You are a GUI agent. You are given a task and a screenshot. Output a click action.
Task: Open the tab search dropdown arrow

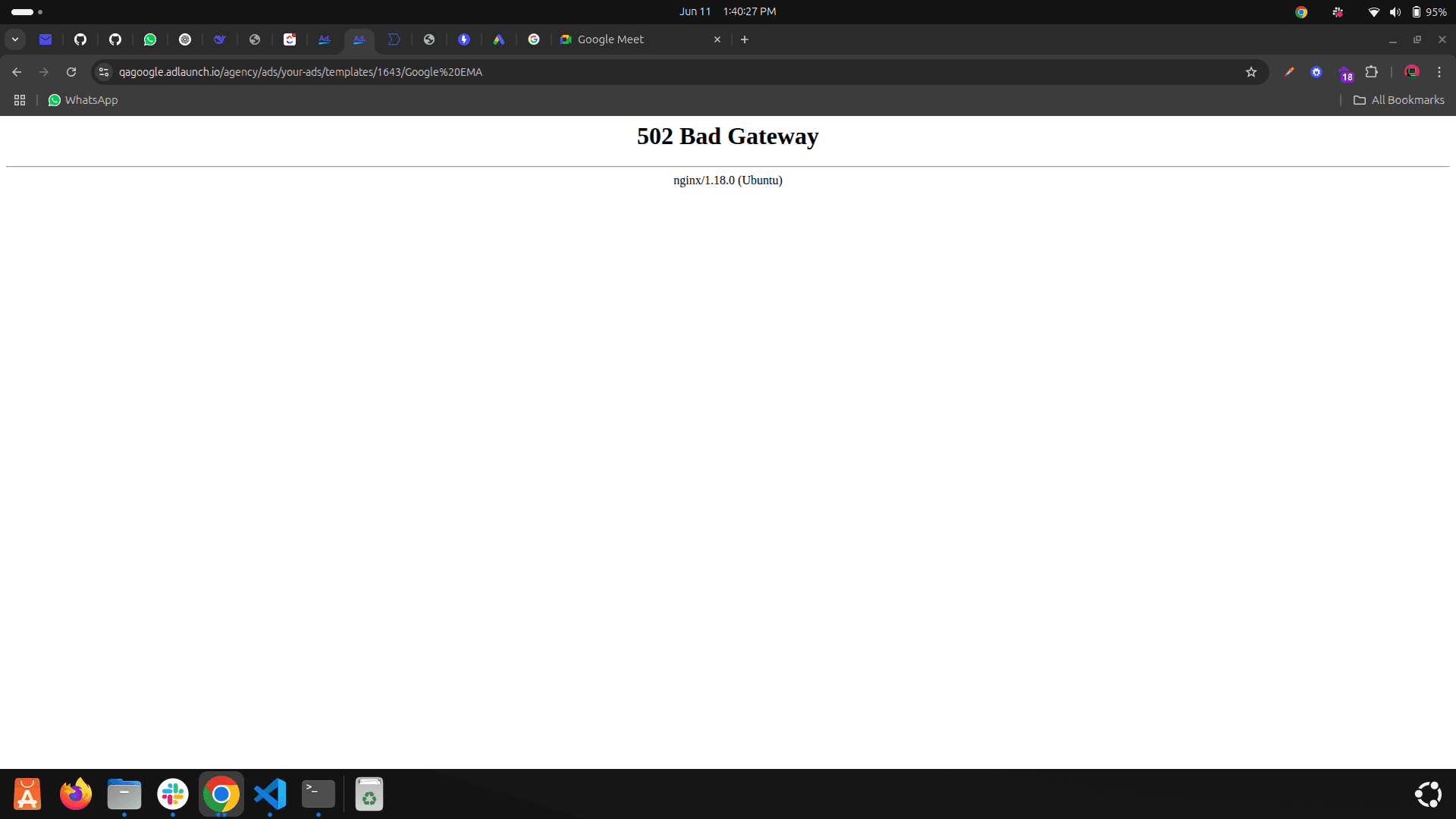click(15, 39)
